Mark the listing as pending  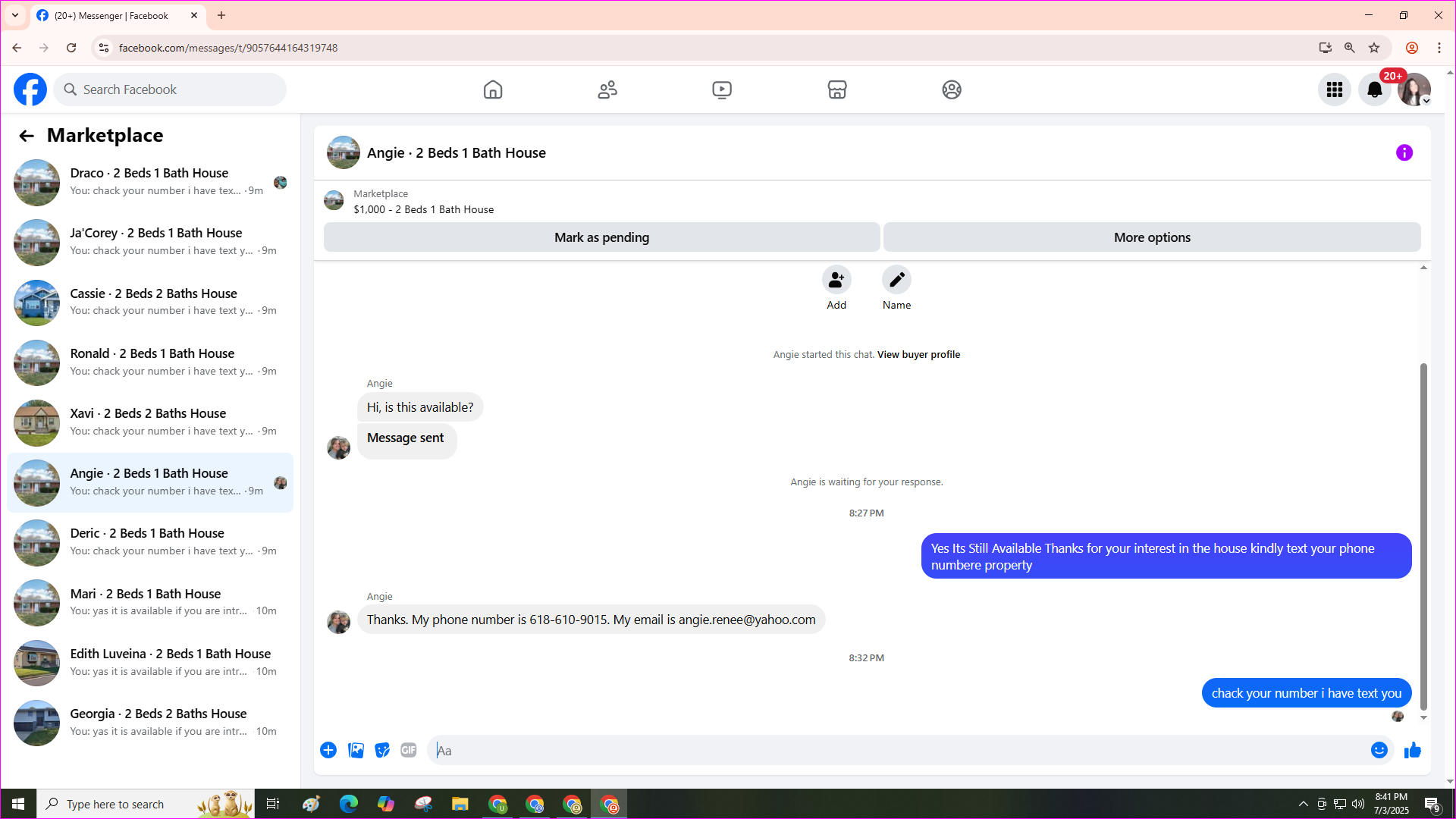tap(601, 237)
